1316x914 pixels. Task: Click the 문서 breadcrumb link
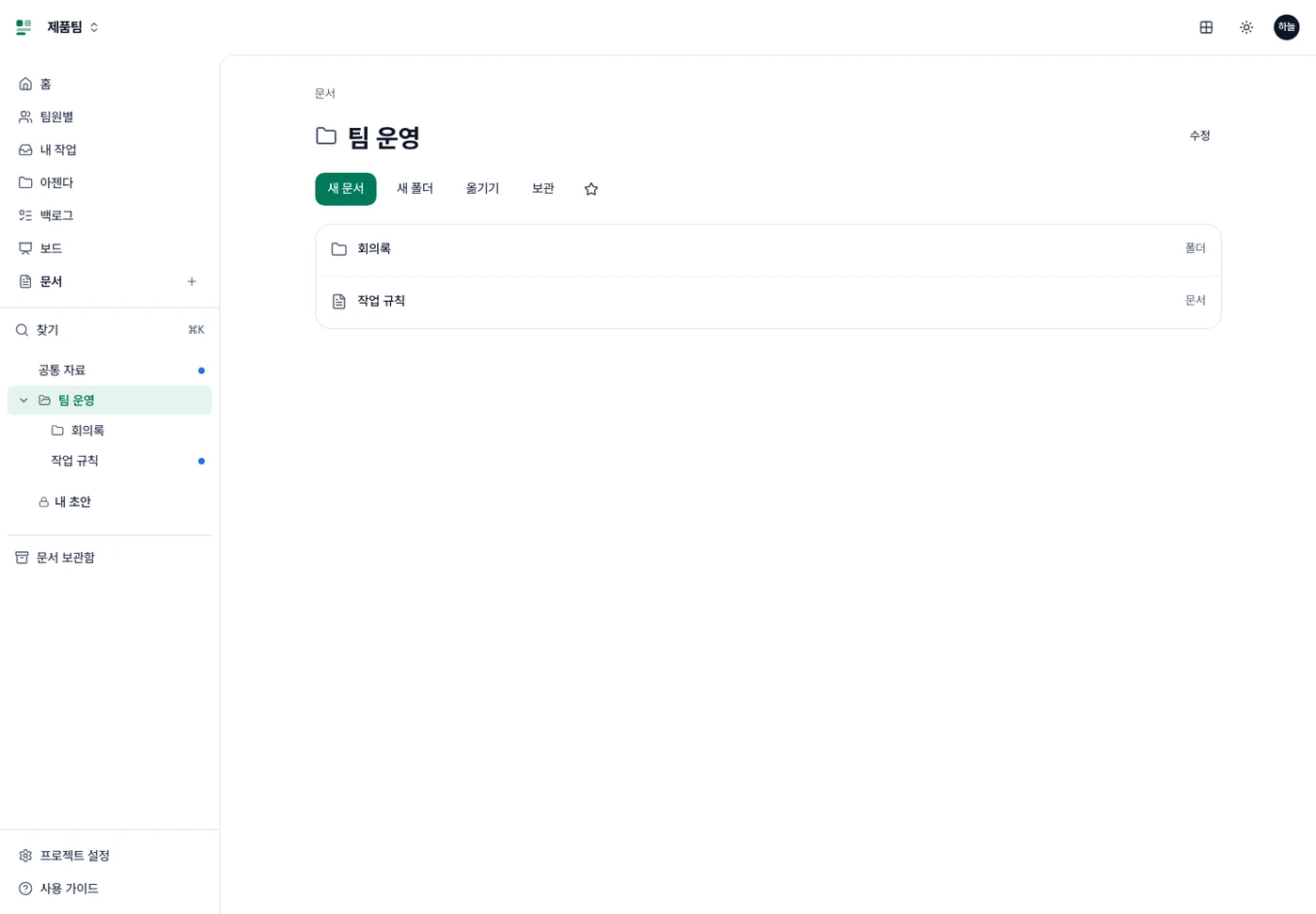click(x=325, y=93)
